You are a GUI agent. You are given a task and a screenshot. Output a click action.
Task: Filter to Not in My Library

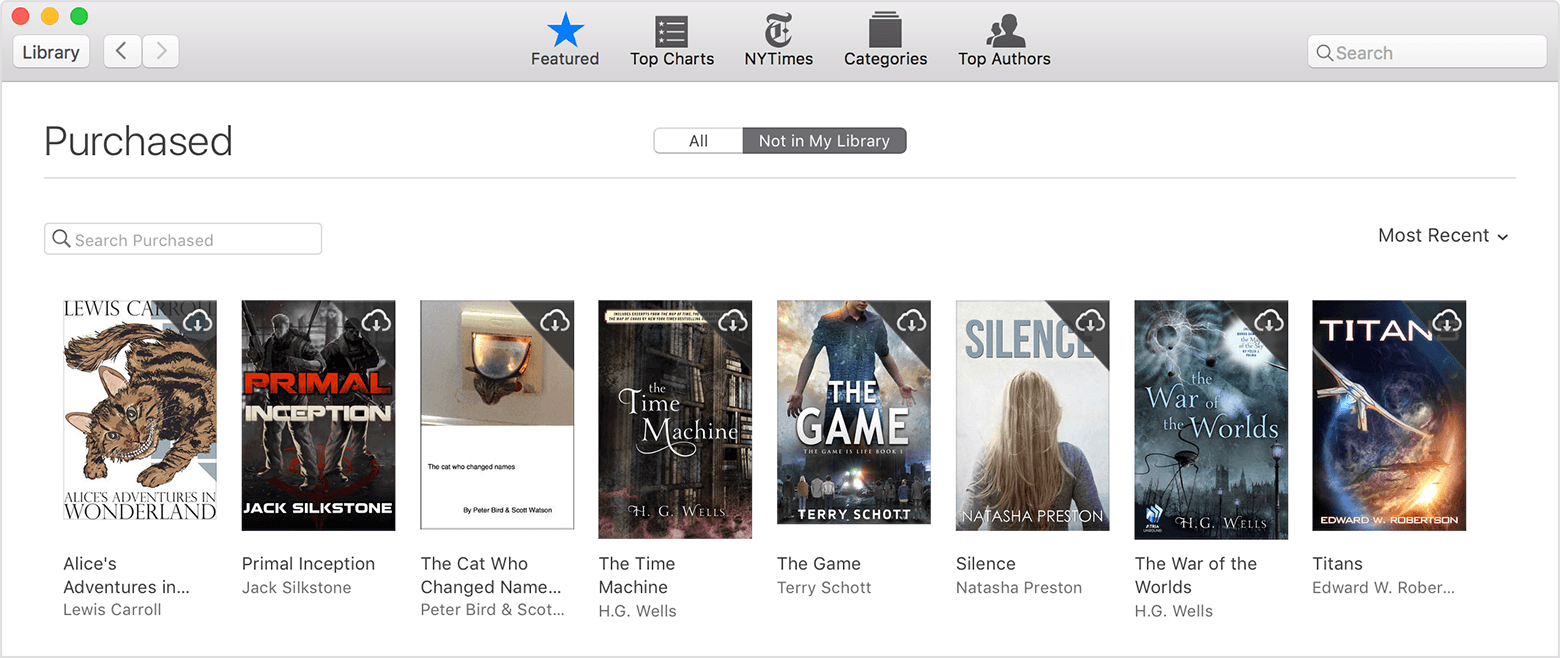tap(824, 141)
